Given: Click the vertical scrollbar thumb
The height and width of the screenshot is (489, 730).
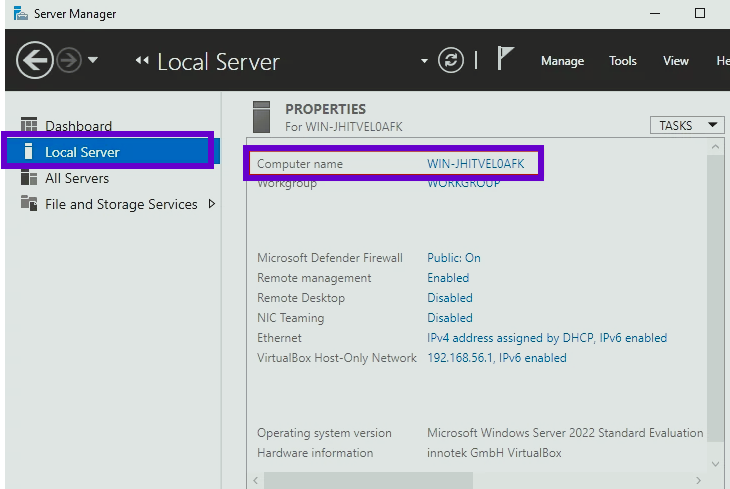Looking at the screenshot, I should pos(716,298).
